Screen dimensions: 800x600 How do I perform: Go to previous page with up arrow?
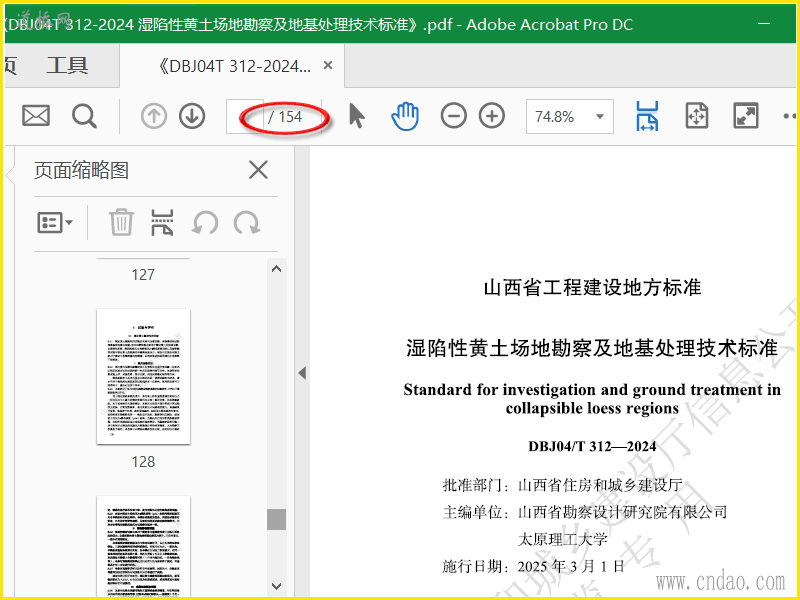(154, 116)
